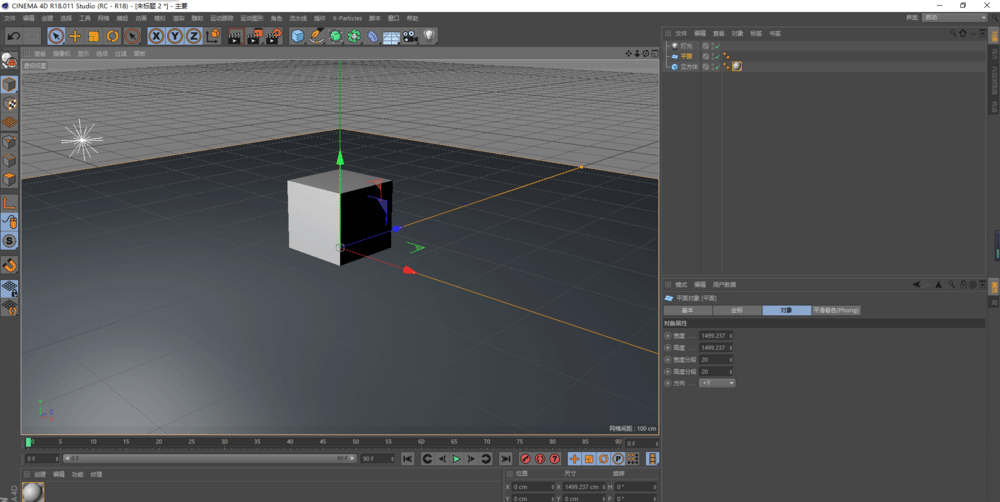1000x502 pixels.
Task: Click the 宽度 value input field
Action: click(716, 336)
